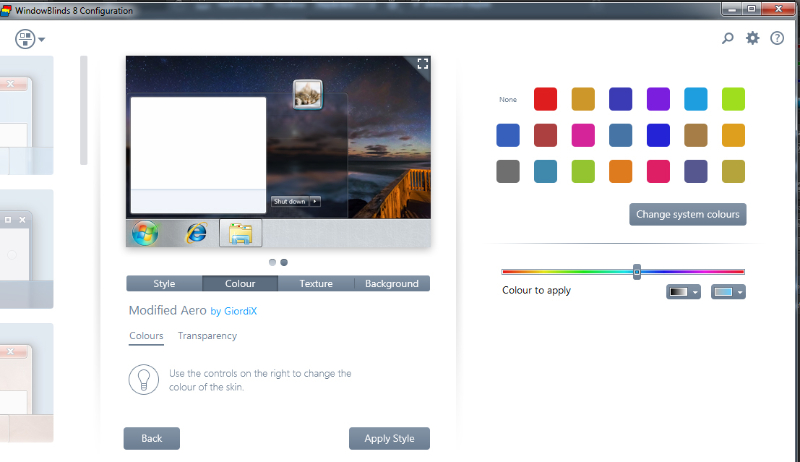Select the None colour option

click(x=508, y=99)
